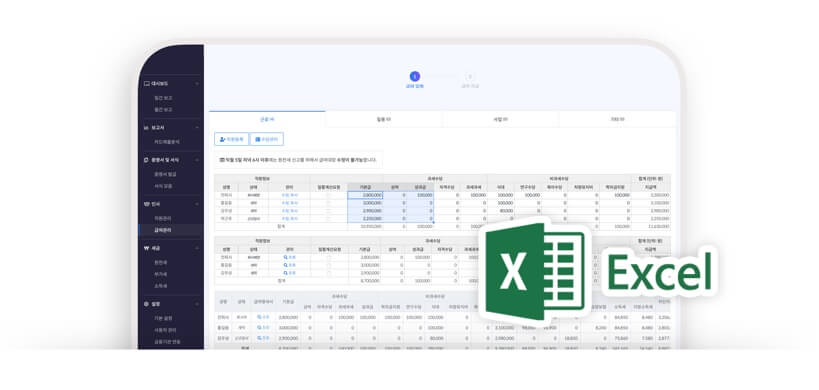This screenshot has height=390, width=819.
Task: Click 수정 삭제 link in 홍길동 row
Action: coord(290,203)
